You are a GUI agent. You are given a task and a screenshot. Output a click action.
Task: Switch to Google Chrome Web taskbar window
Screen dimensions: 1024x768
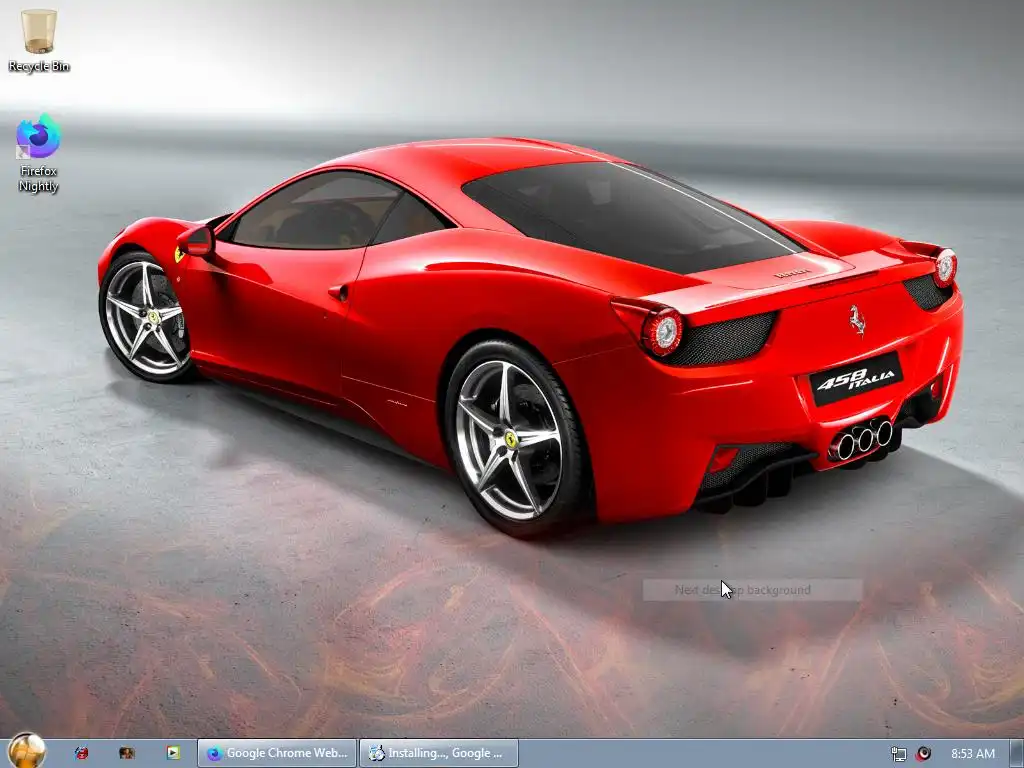click(277, 753)
